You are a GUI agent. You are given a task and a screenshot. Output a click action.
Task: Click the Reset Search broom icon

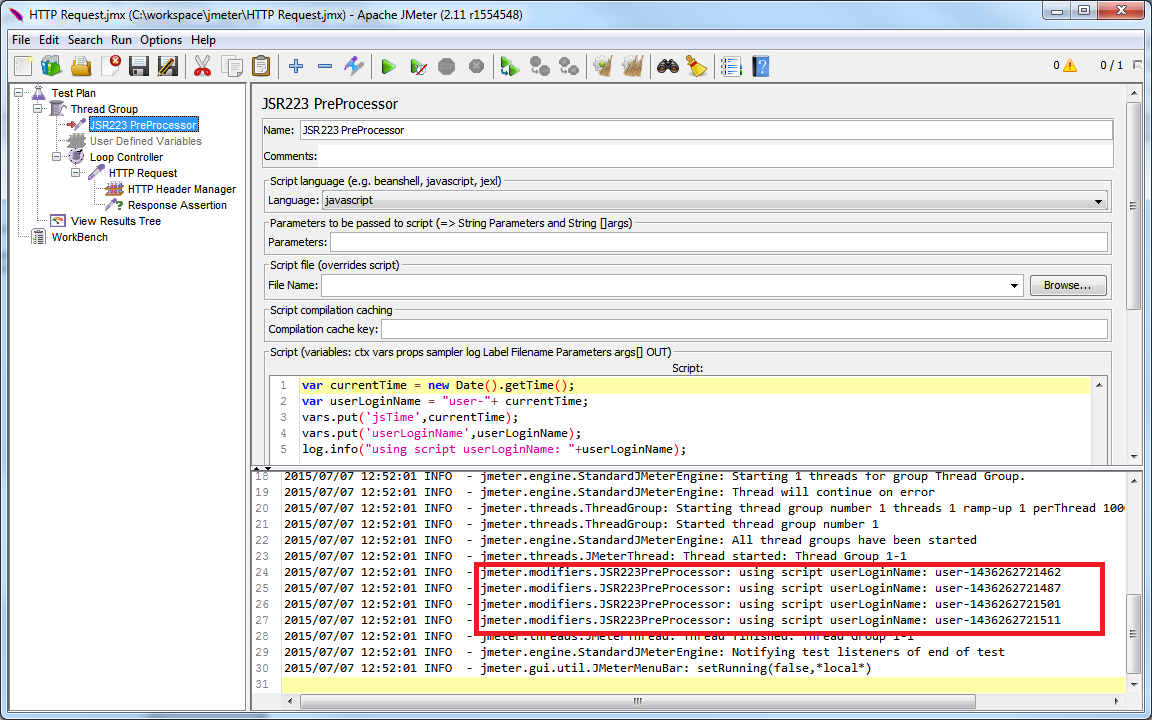(696, 67)
